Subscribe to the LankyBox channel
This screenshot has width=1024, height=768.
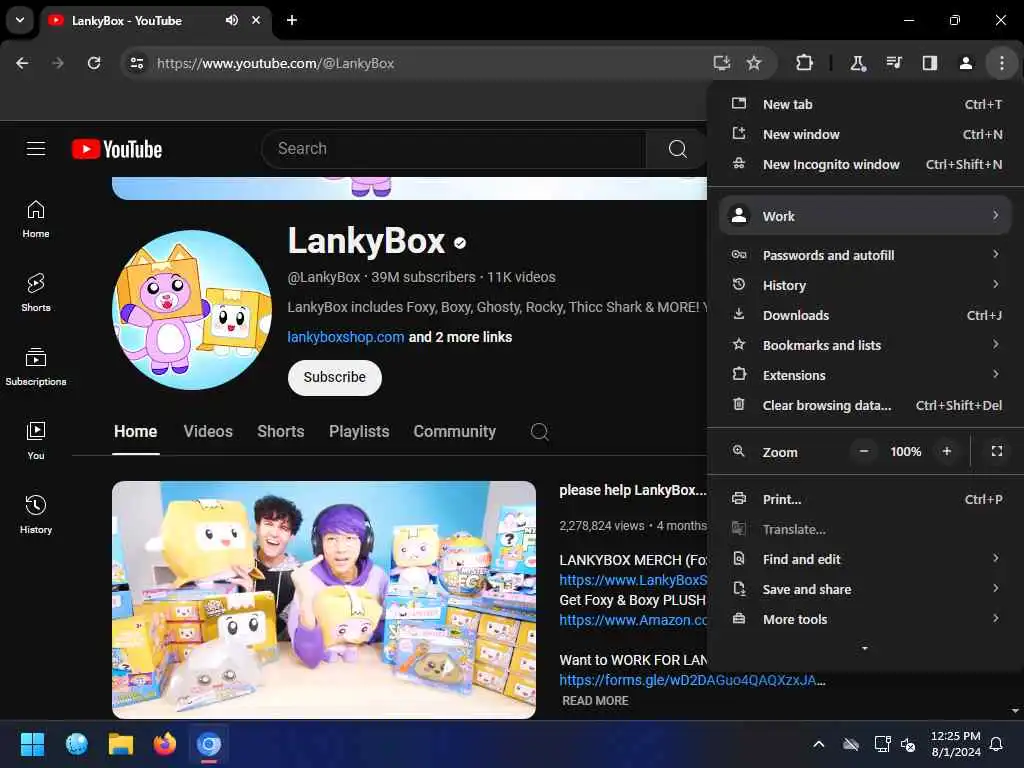(x=334, y=377)
